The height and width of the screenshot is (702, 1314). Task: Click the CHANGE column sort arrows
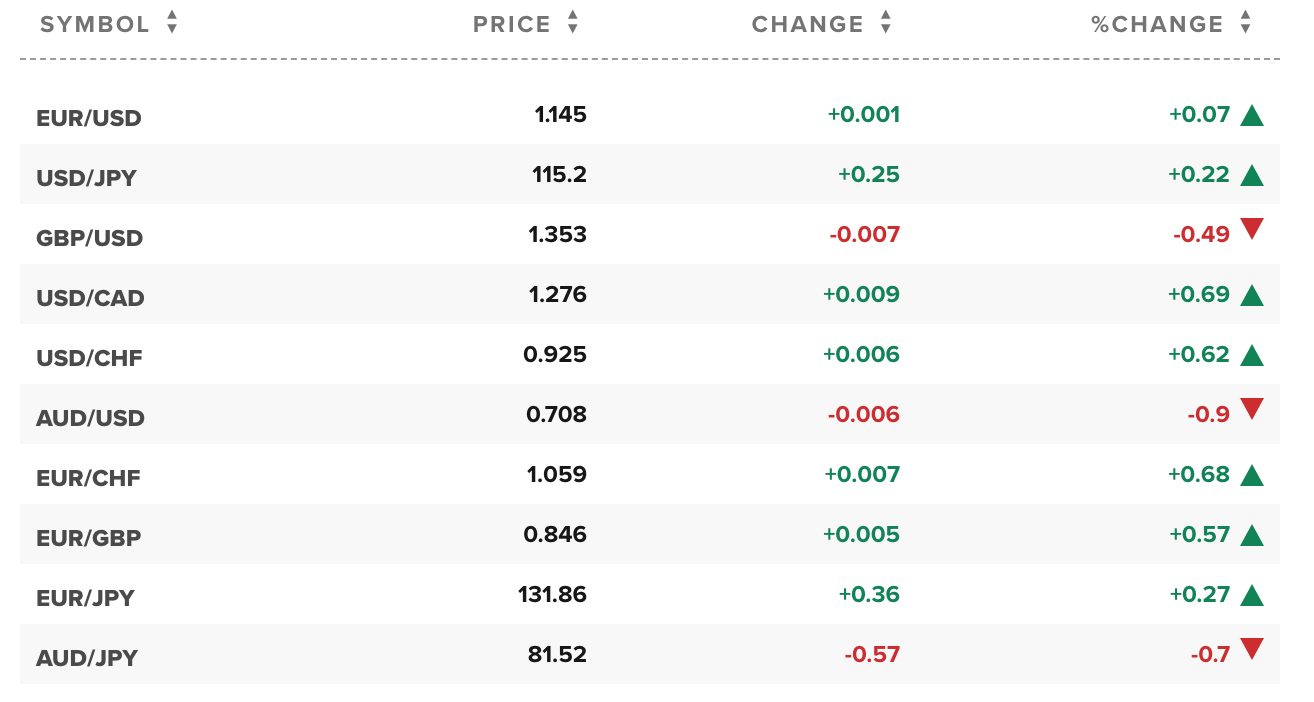[x=885, y=23]
